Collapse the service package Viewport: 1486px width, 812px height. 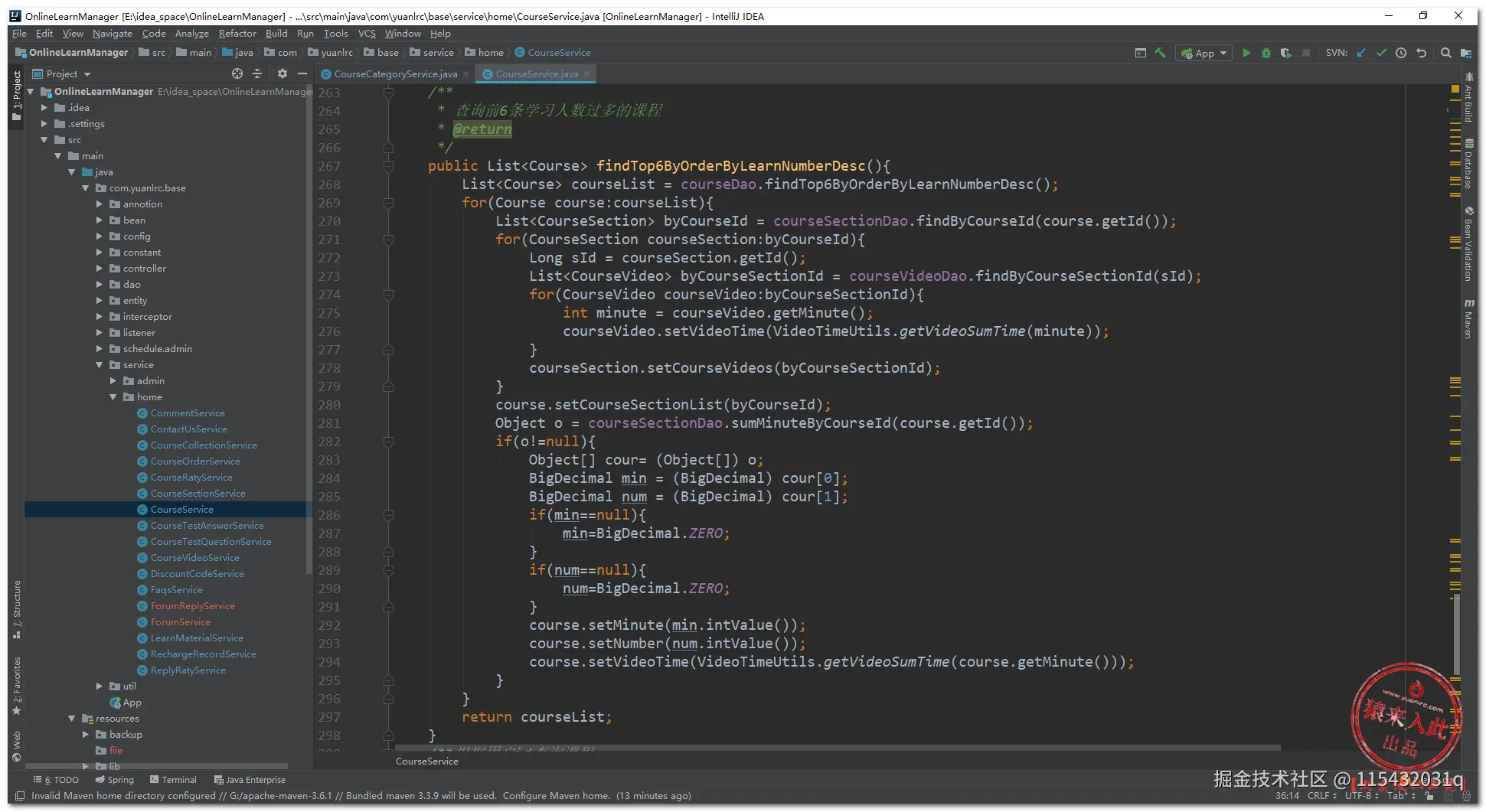pyautogui.click(x=100, y=365)
